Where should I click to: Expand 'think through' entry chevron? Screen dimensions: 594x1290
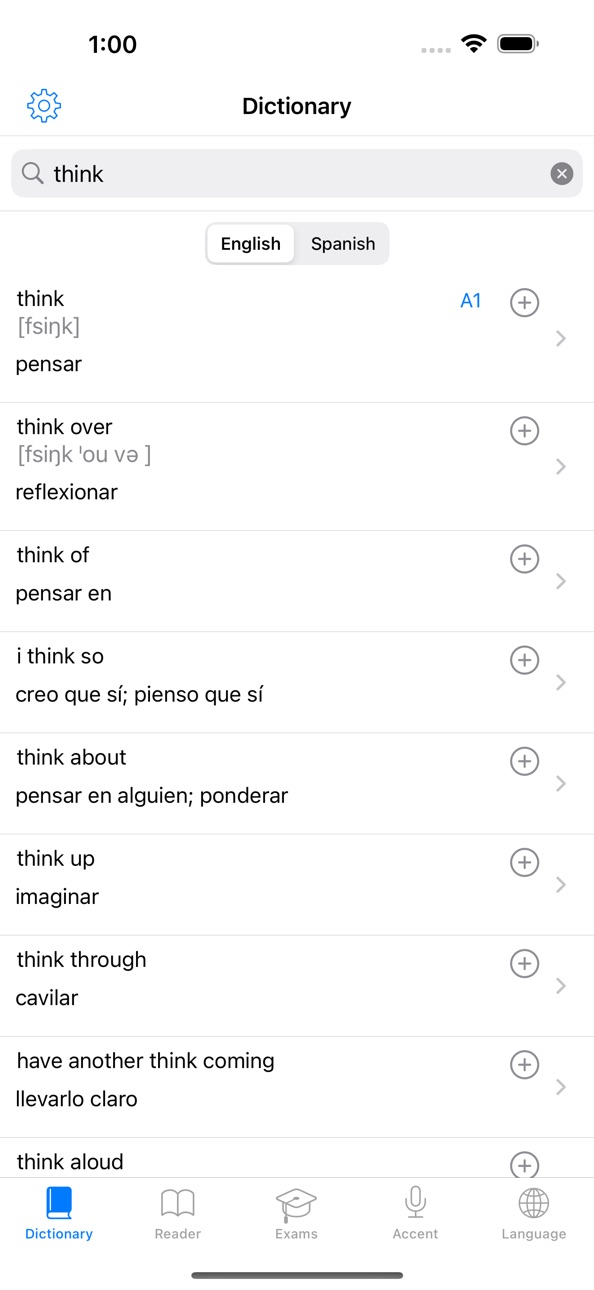[x=561, y=986]
